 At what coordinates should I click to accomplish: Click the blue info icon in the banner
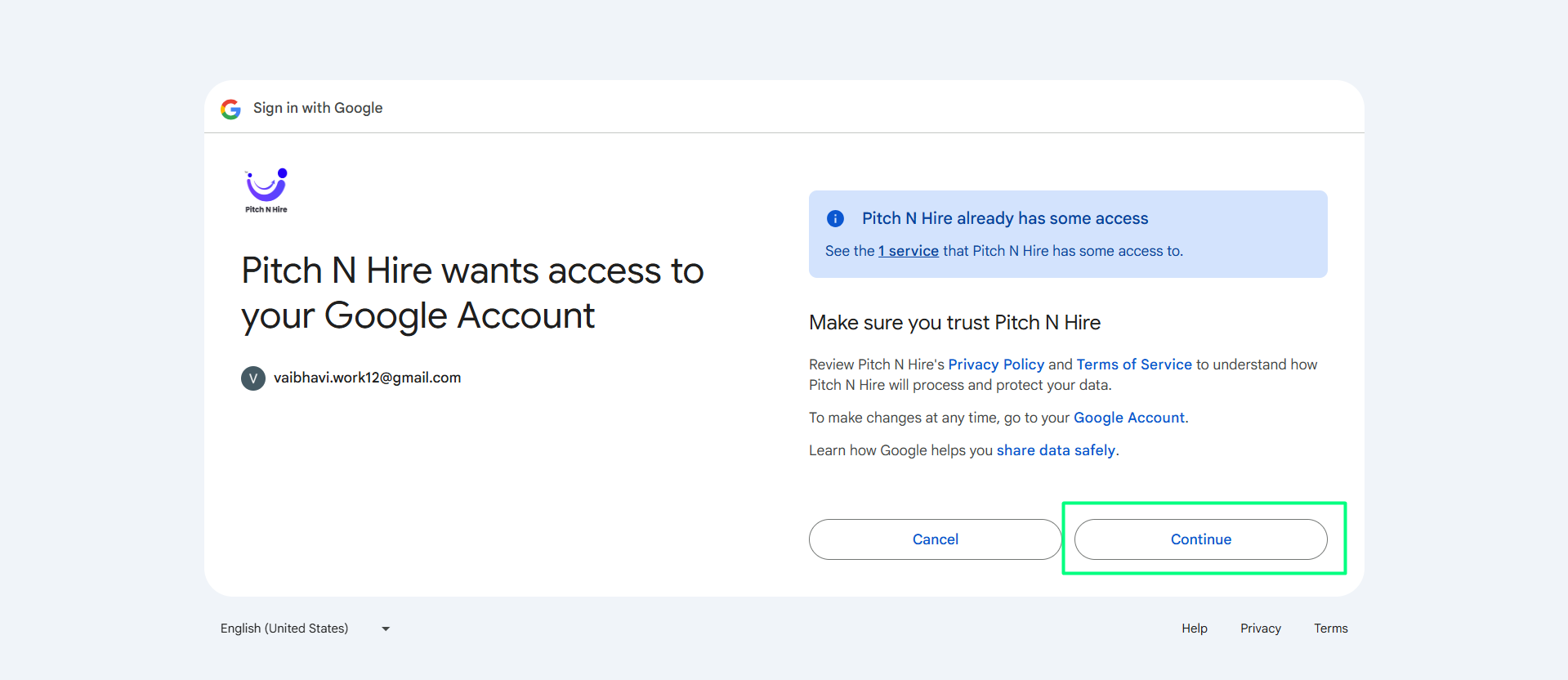click(835, 218)
